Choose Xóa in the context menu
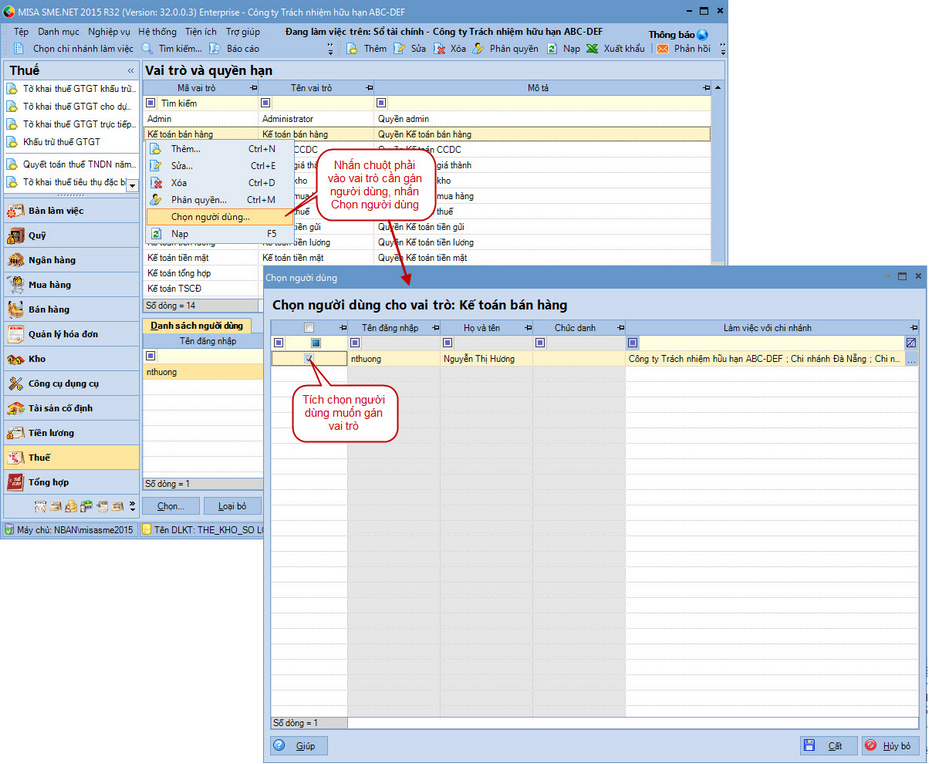 219,182
